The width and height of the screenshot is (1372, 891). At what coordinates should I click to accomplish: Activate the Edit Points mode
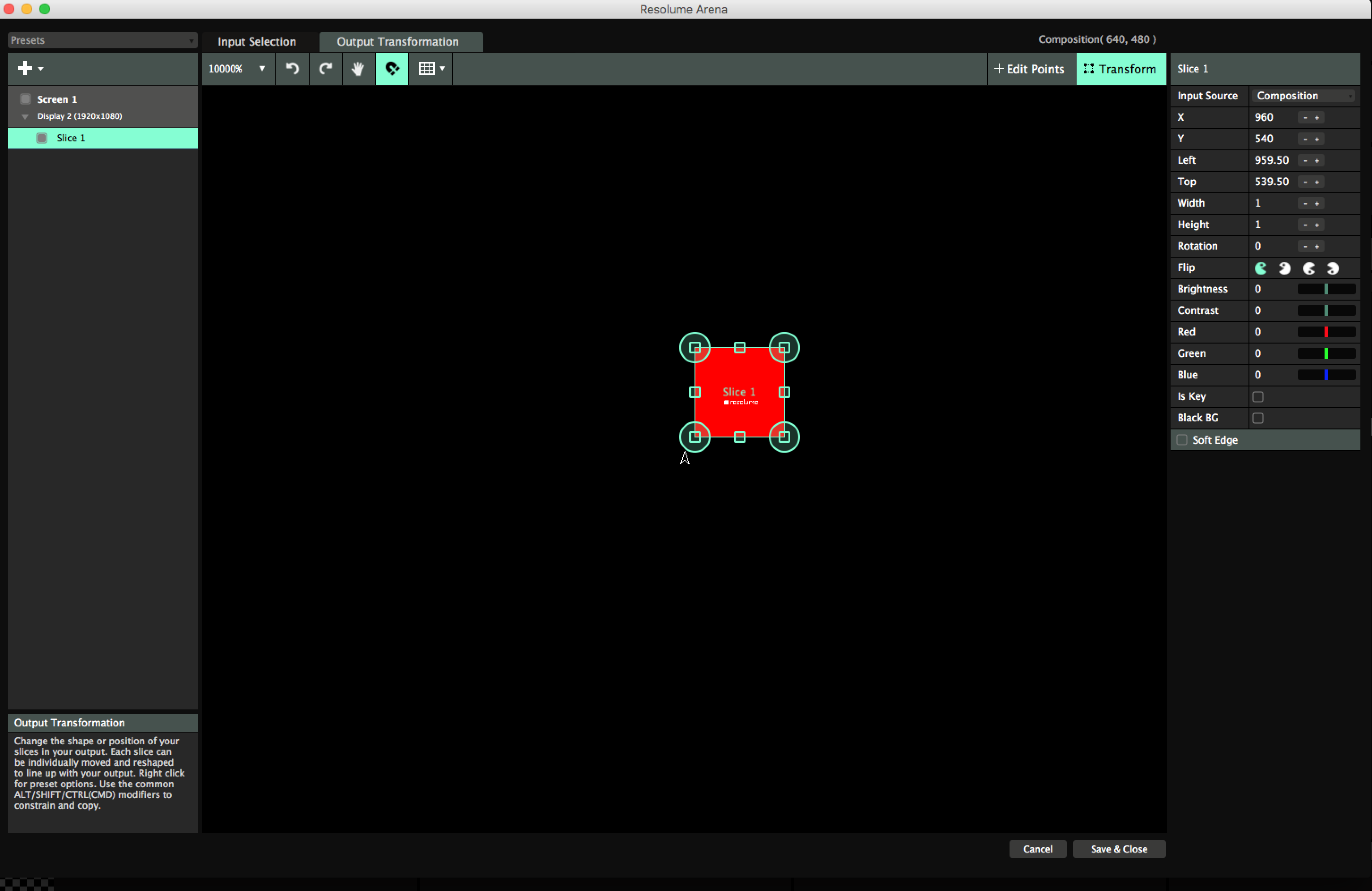pos(1030,68)
